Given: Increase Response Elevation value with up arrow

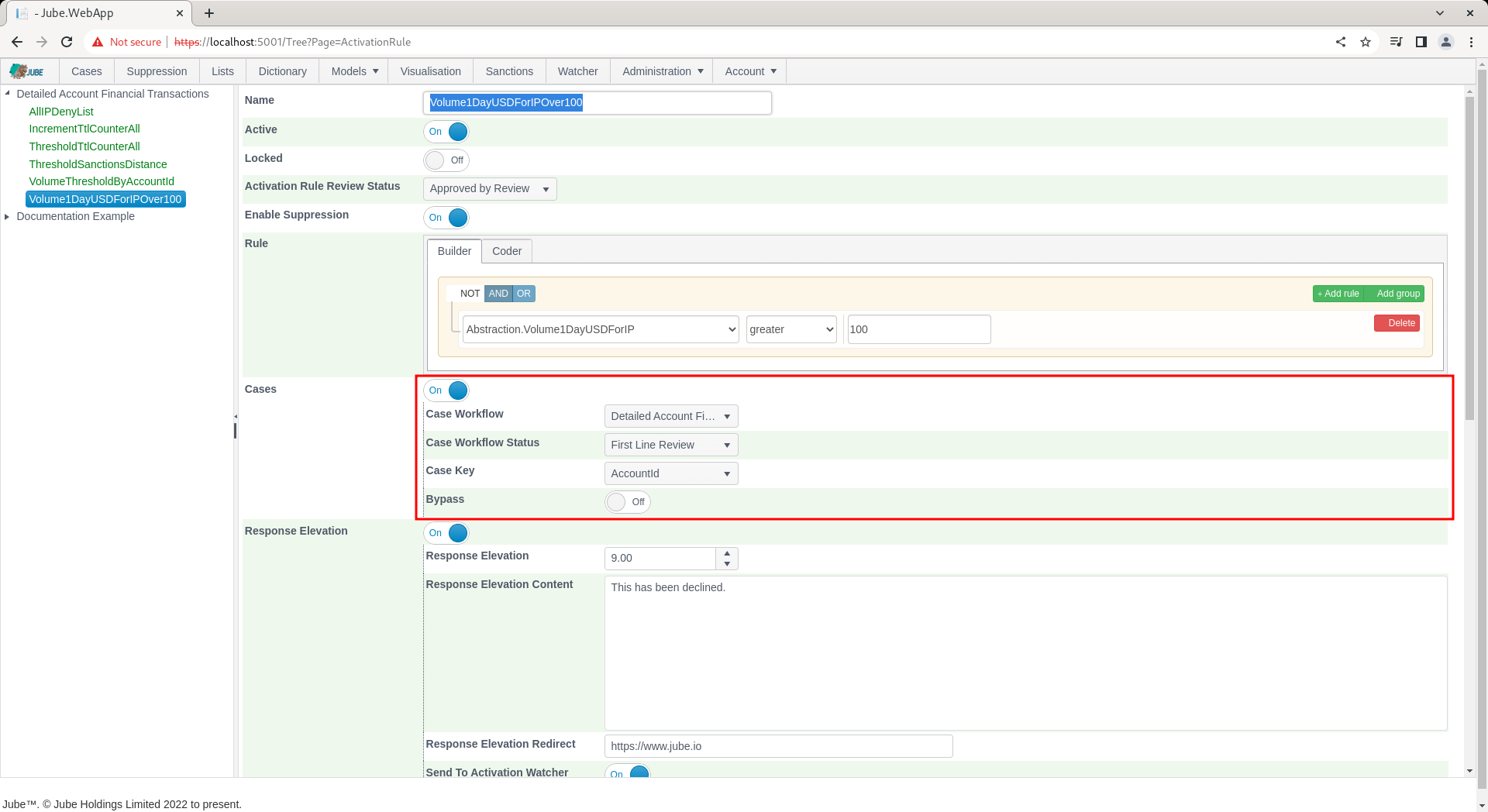Looking at the screenshot, I should click(x=727, y=553).
